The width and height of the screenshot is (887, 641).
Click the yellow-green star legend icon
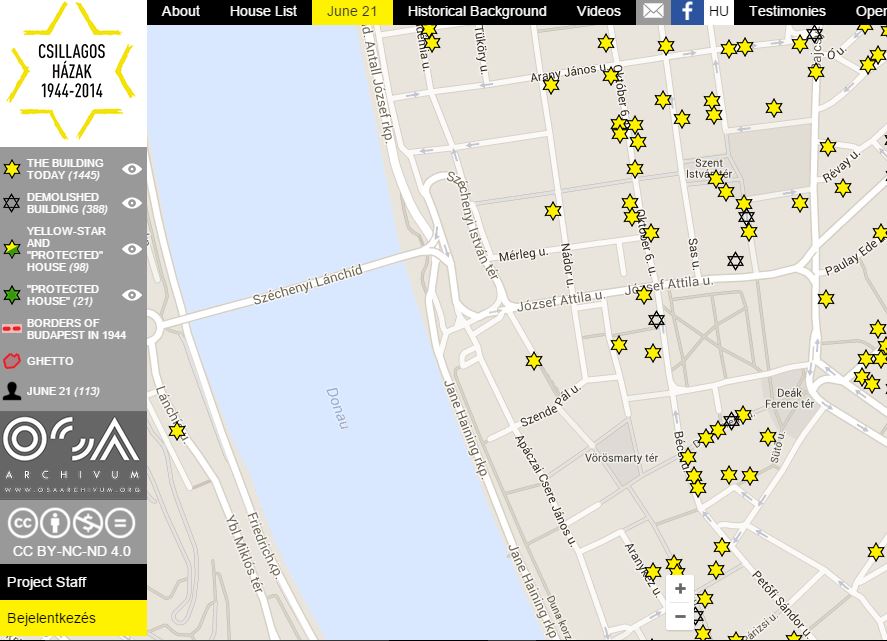[12, 249]
